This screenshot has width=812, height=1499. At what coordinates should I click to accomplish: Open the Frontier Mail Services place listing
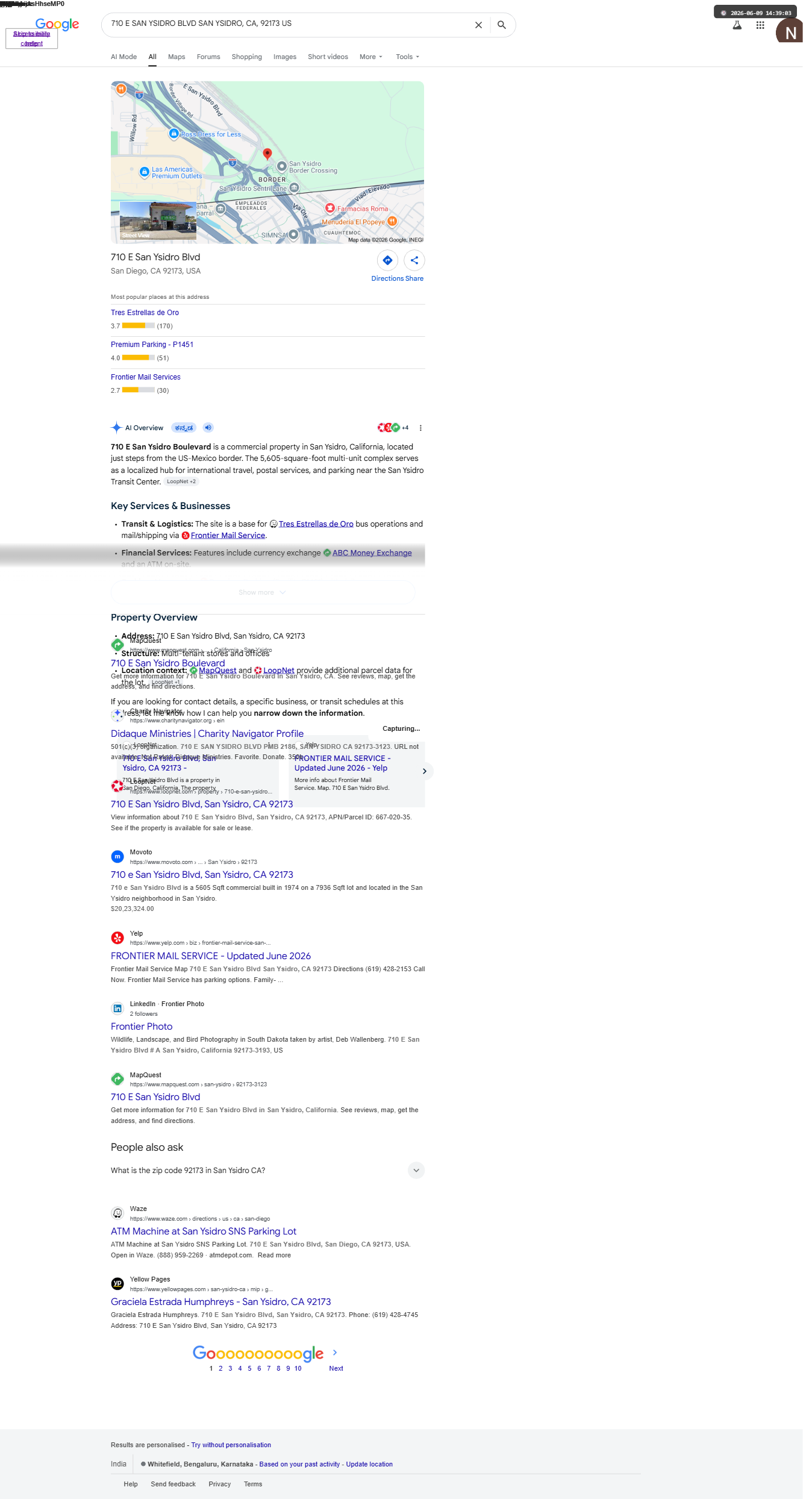click(x=146, y=377)
